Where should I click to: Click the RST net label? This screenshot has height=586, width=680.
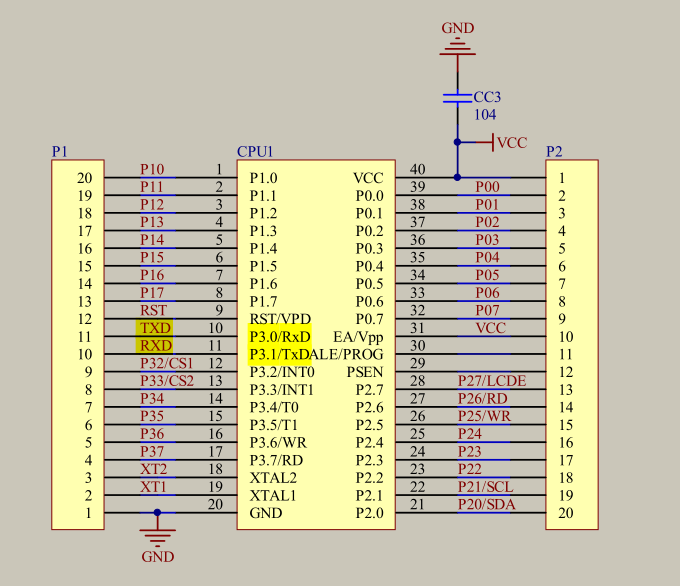pyautogui.click(x=153, y=310)
